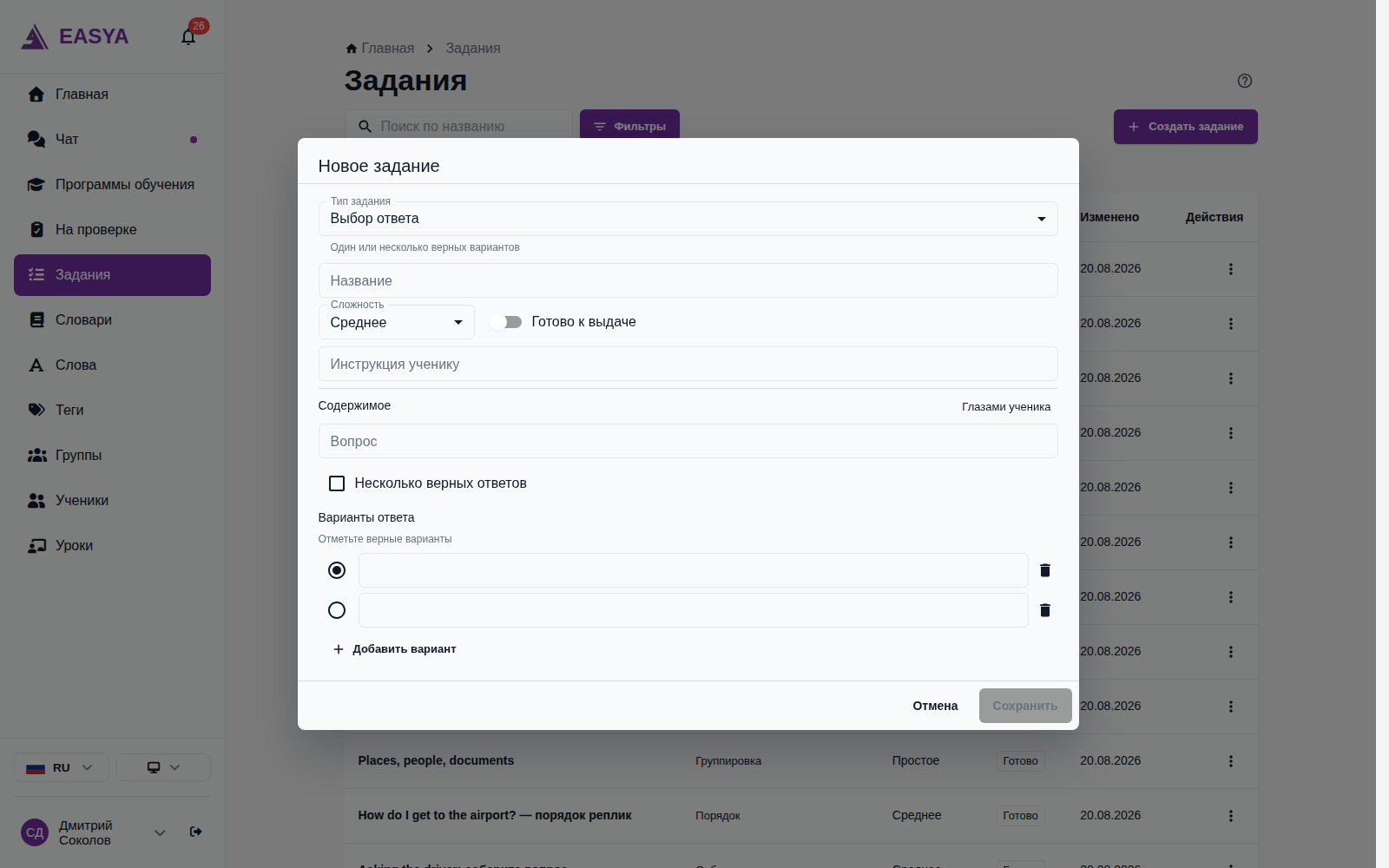Click the Глазами ученика link

(x=1006, y=407)
